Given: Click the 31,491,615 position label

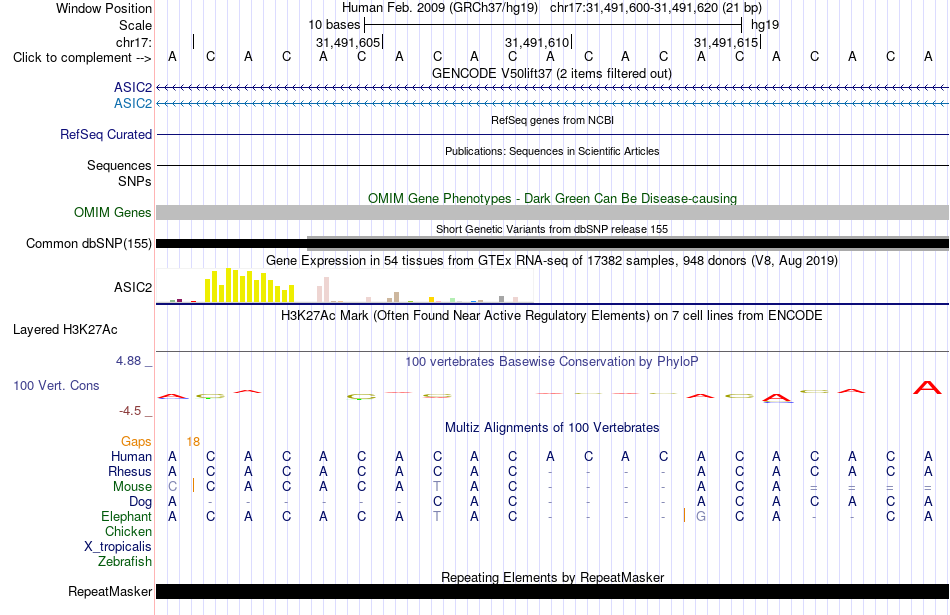Looking at the screenshot, I should pos(726,42).
